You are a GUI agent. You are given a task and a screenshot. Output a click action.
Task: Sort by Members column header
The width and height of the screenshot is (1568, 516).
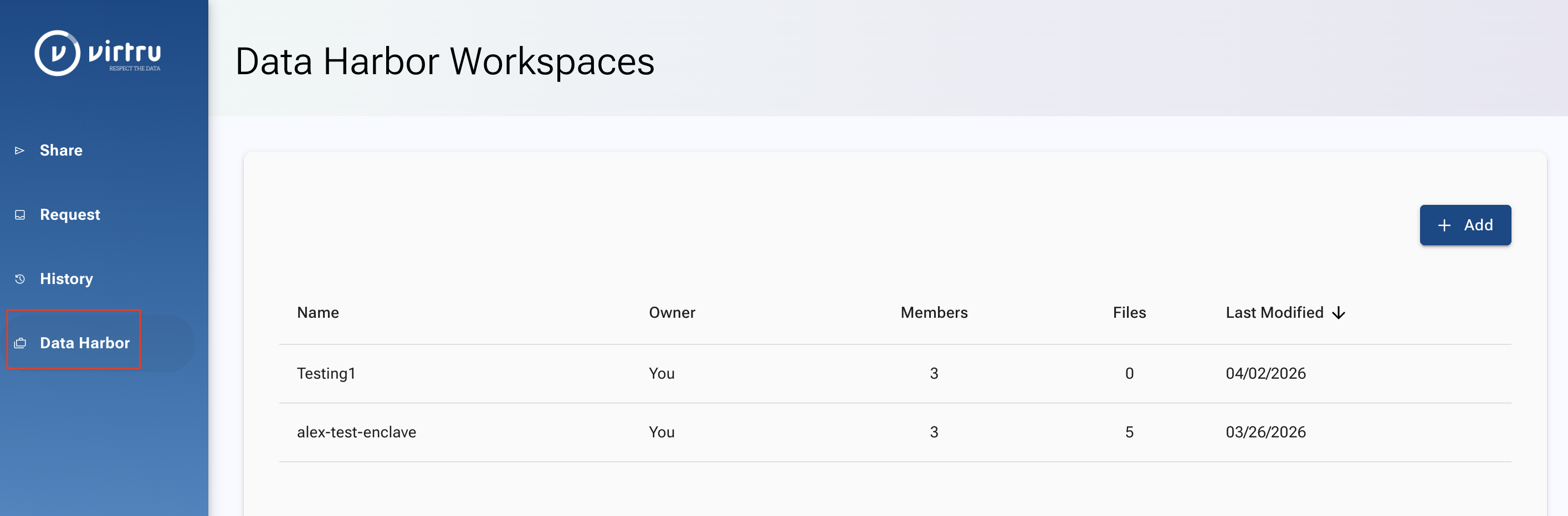coord(934,313)
